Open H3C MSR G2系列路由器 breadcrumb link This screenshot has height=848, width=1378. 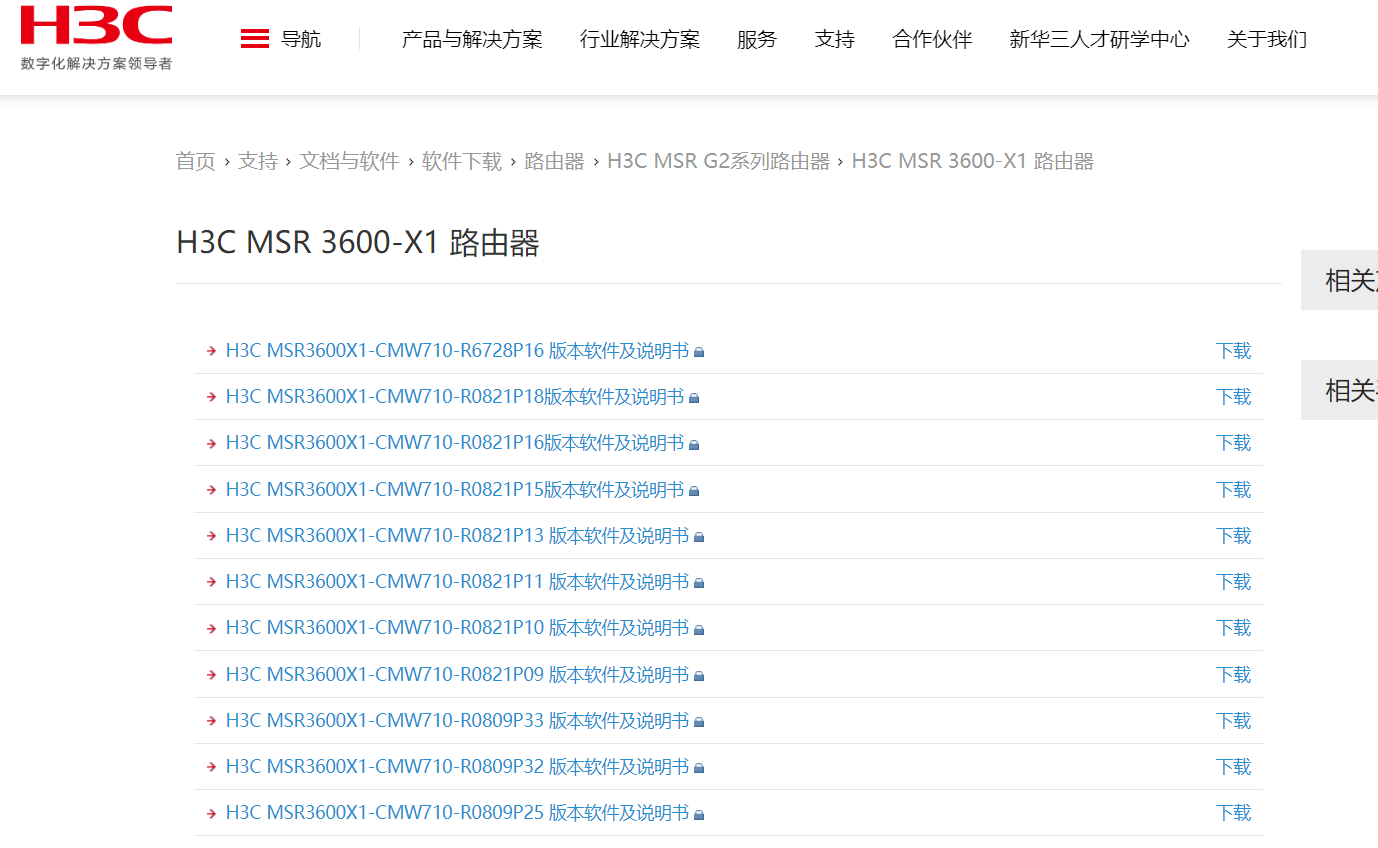(719, 161)
